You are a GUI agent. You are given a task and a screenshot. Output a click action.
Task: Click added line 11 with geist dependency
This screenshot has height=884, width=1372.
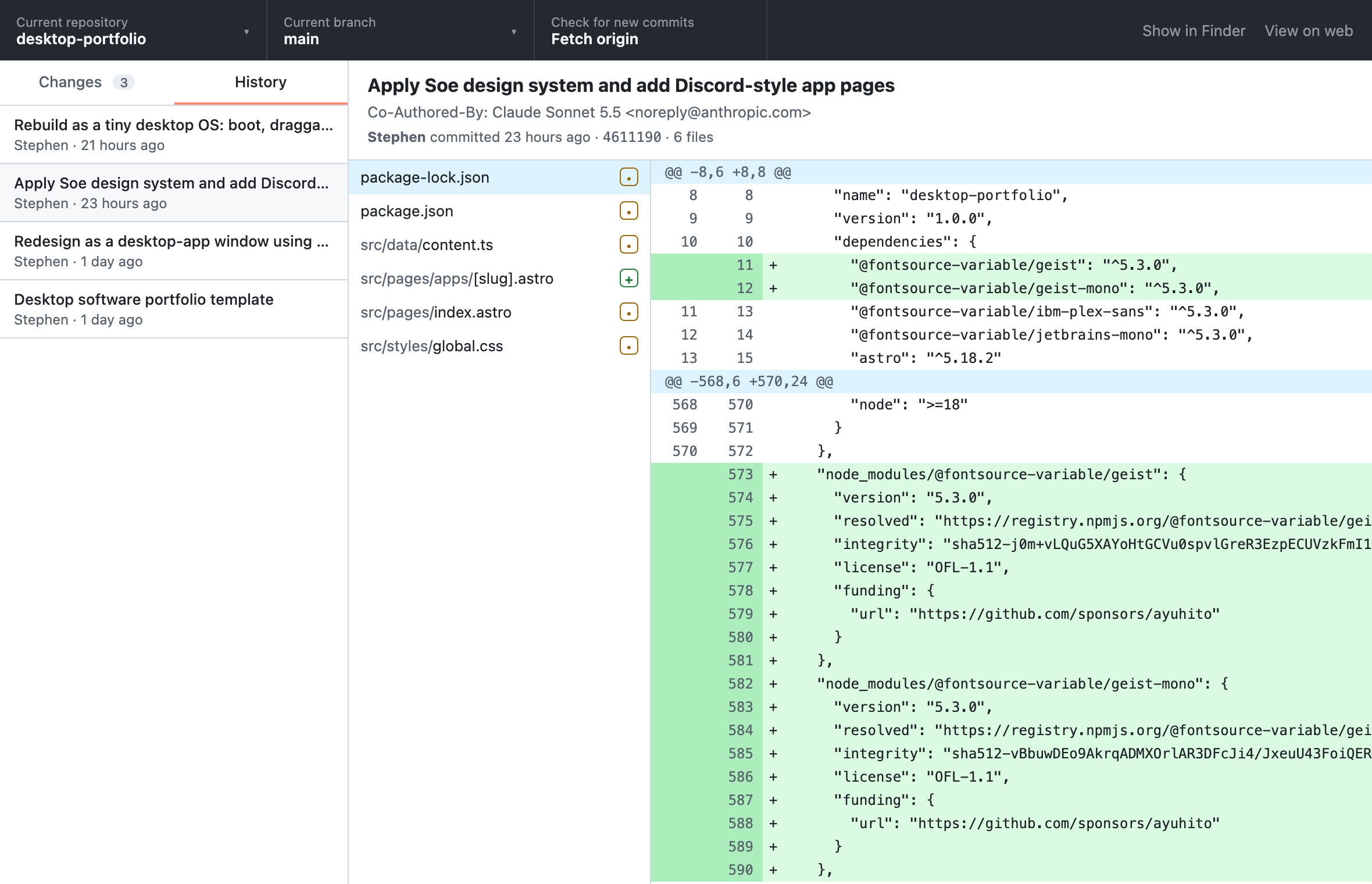[1011, 265]
